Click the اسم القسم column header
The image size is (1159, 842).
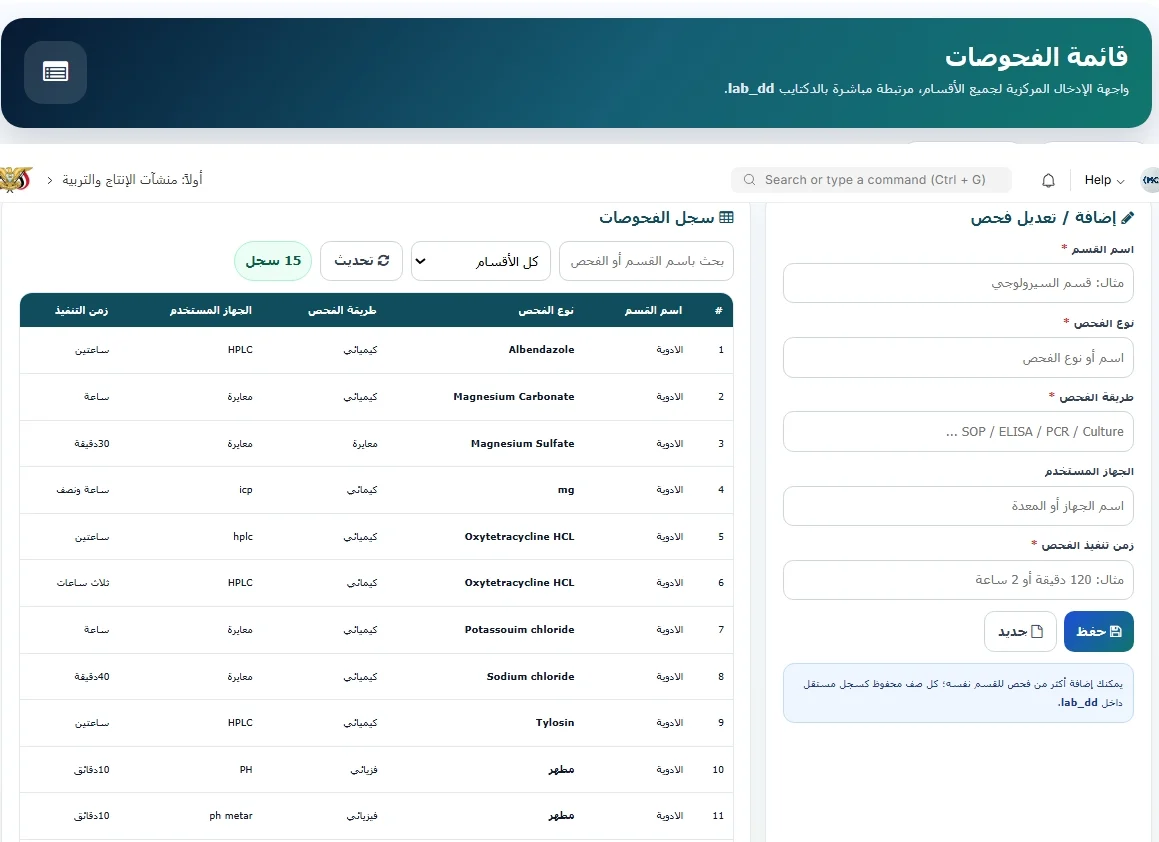coord(653,310)
